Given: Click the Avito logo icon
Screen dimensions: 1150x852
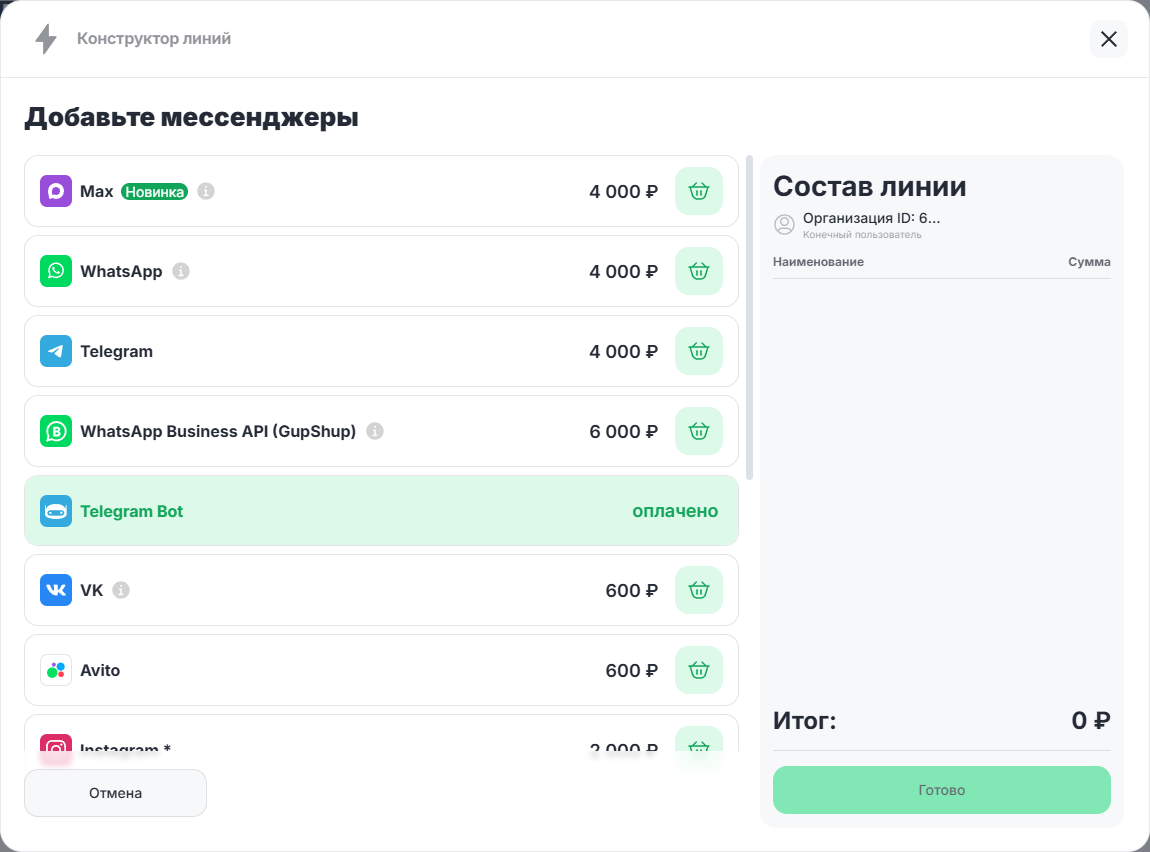Looking at the screenshot, I should click(56, 670).
